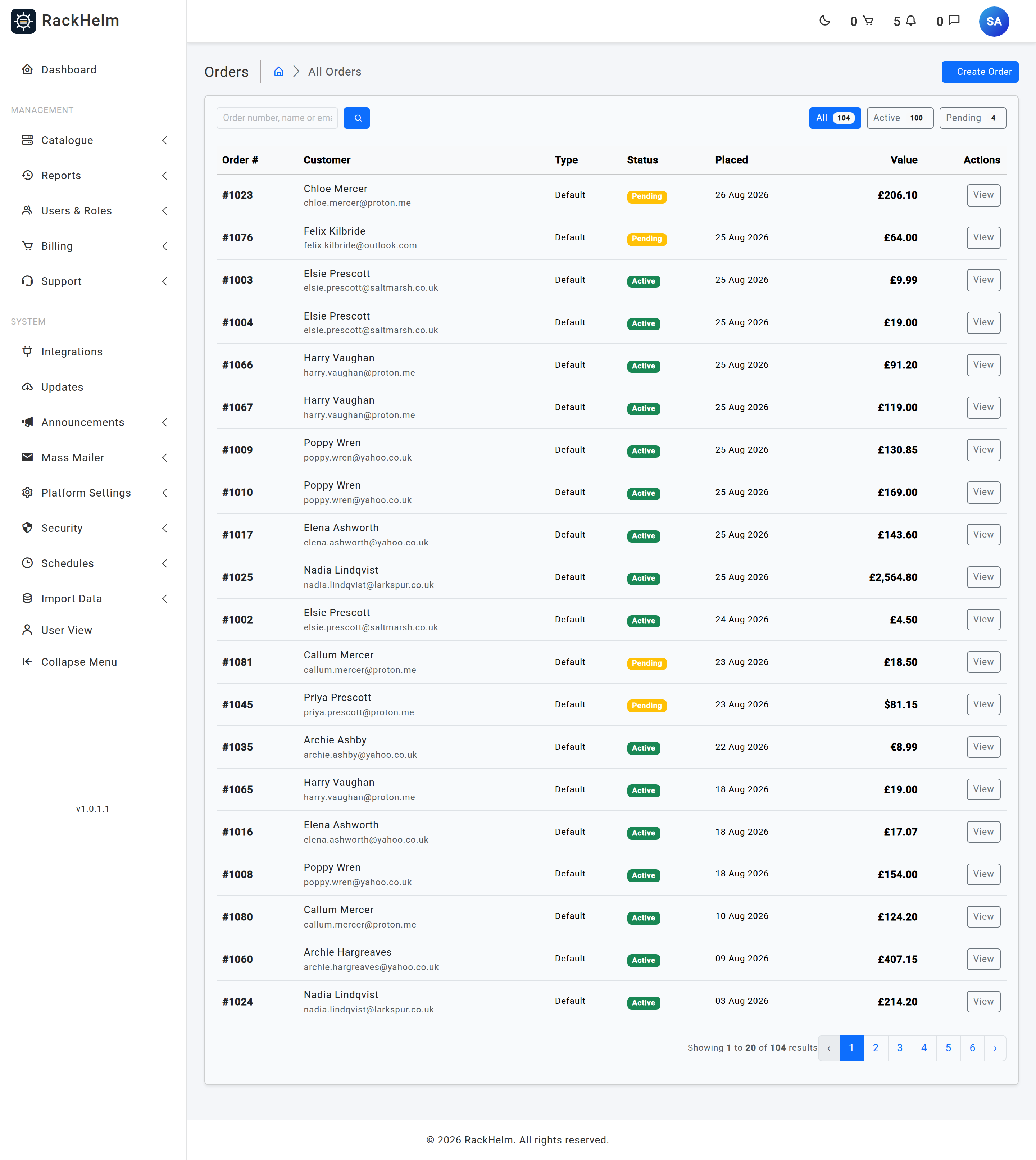This screenshot has width=1036, height=1160.
Task: Click the All Orders breadcrumb
Action: coord(335,72)
